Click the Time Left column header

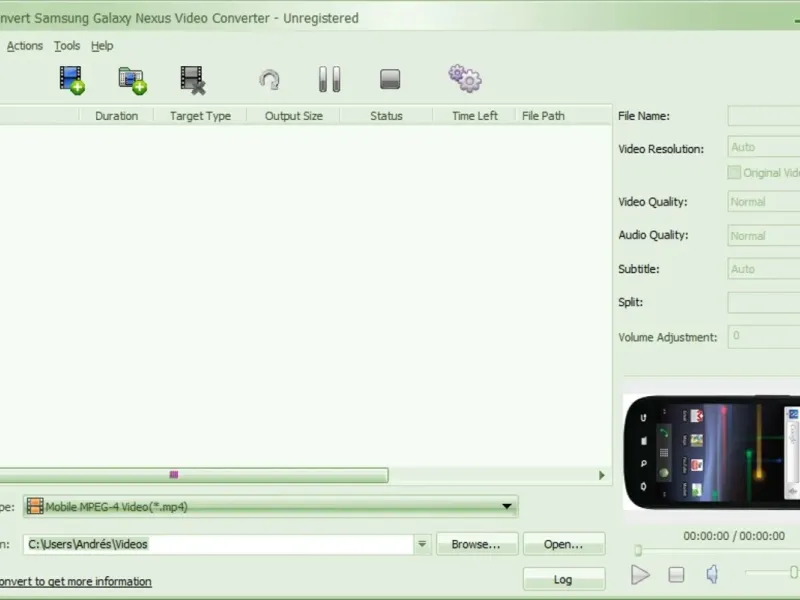coord(474,116)
